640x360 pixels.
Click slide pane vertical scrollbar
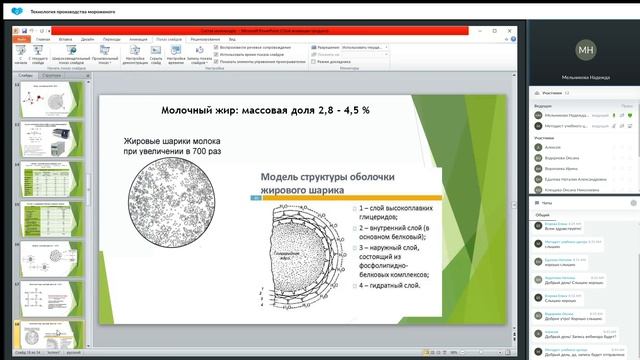(514, 204)
